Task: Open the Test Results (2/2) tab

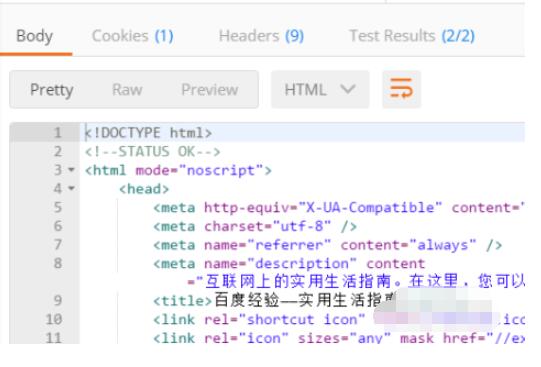Action: pyautogui.click(x=412, y=36)
